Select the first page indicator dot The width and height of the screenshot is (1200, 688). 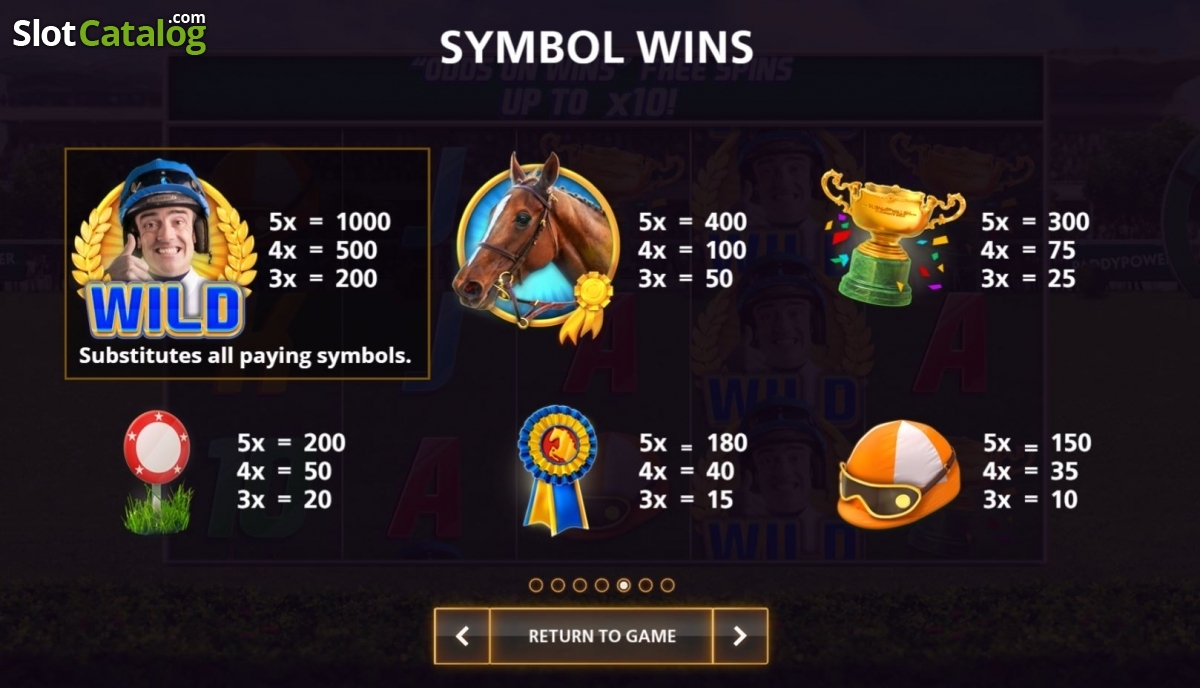click(x=536, y=585)
